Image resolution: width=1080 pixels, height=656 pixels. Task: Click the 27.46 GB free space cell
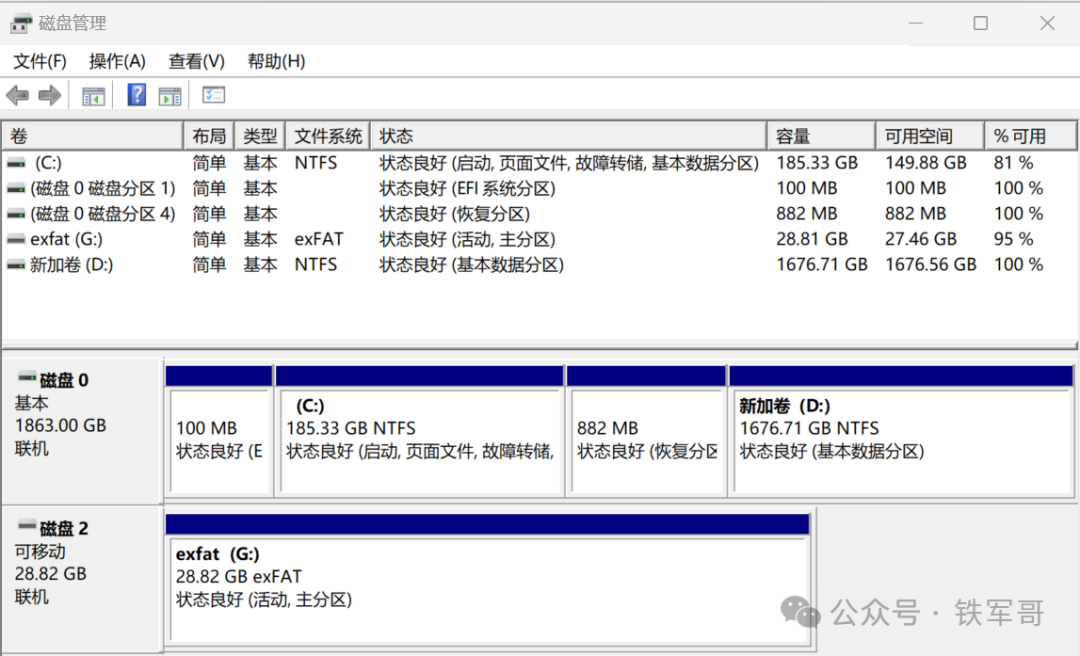[921, 240]
